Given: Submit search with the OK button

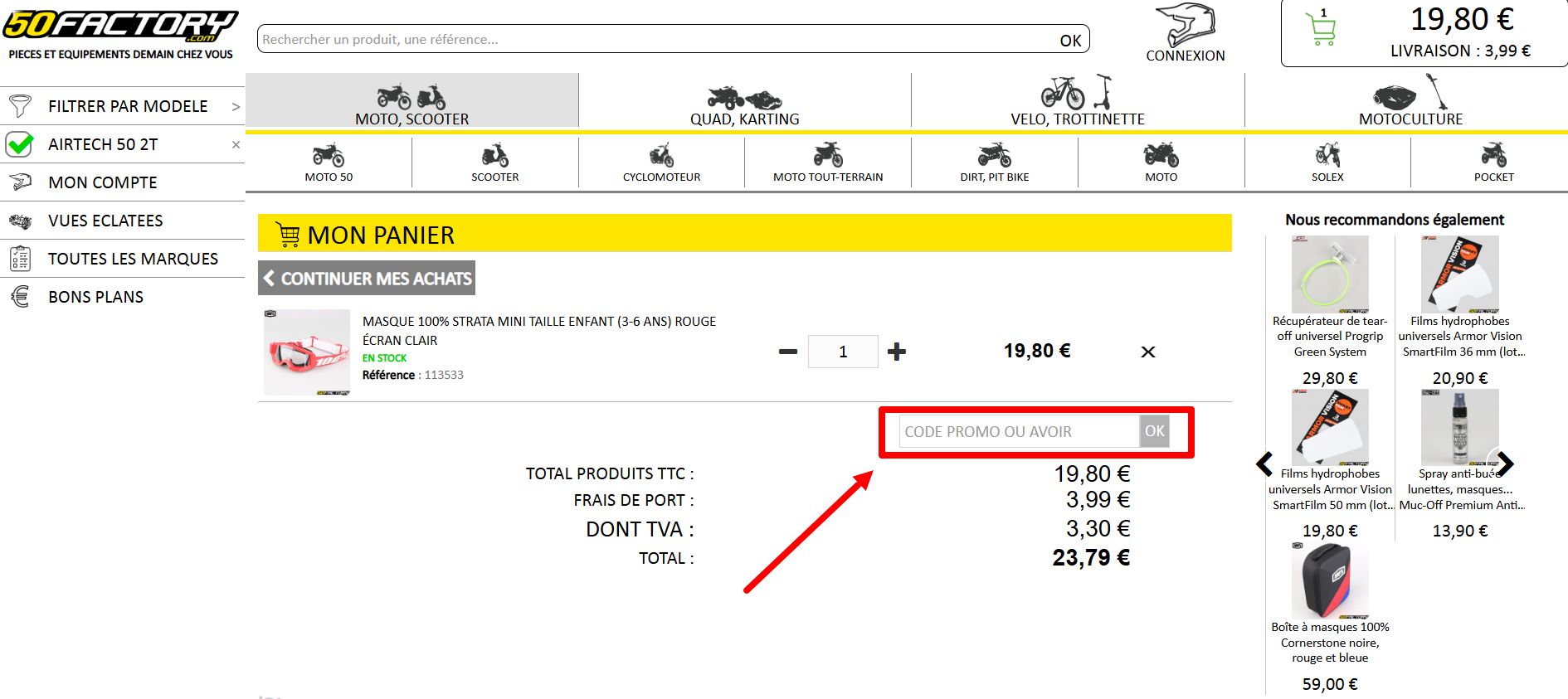Looking at the screenshot, I should coord(1070,40).
